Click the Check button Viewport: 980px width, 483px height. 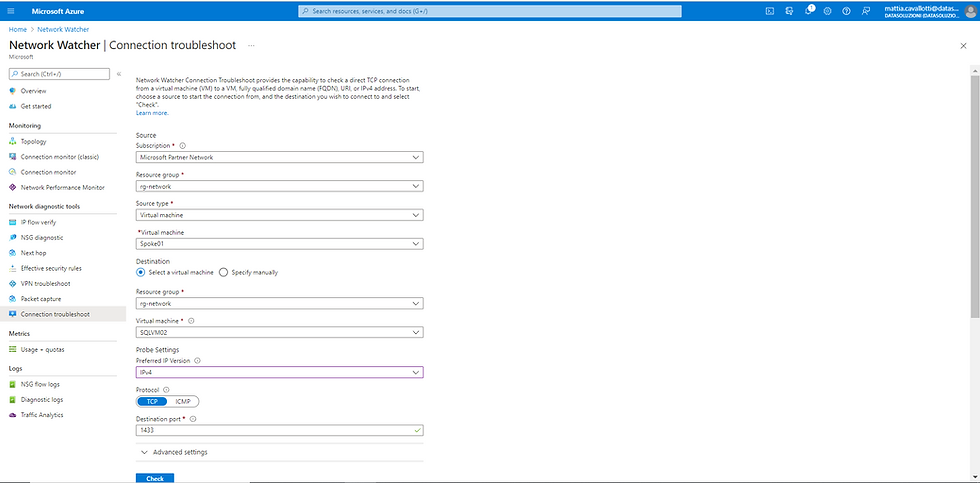tap(154, 478)
